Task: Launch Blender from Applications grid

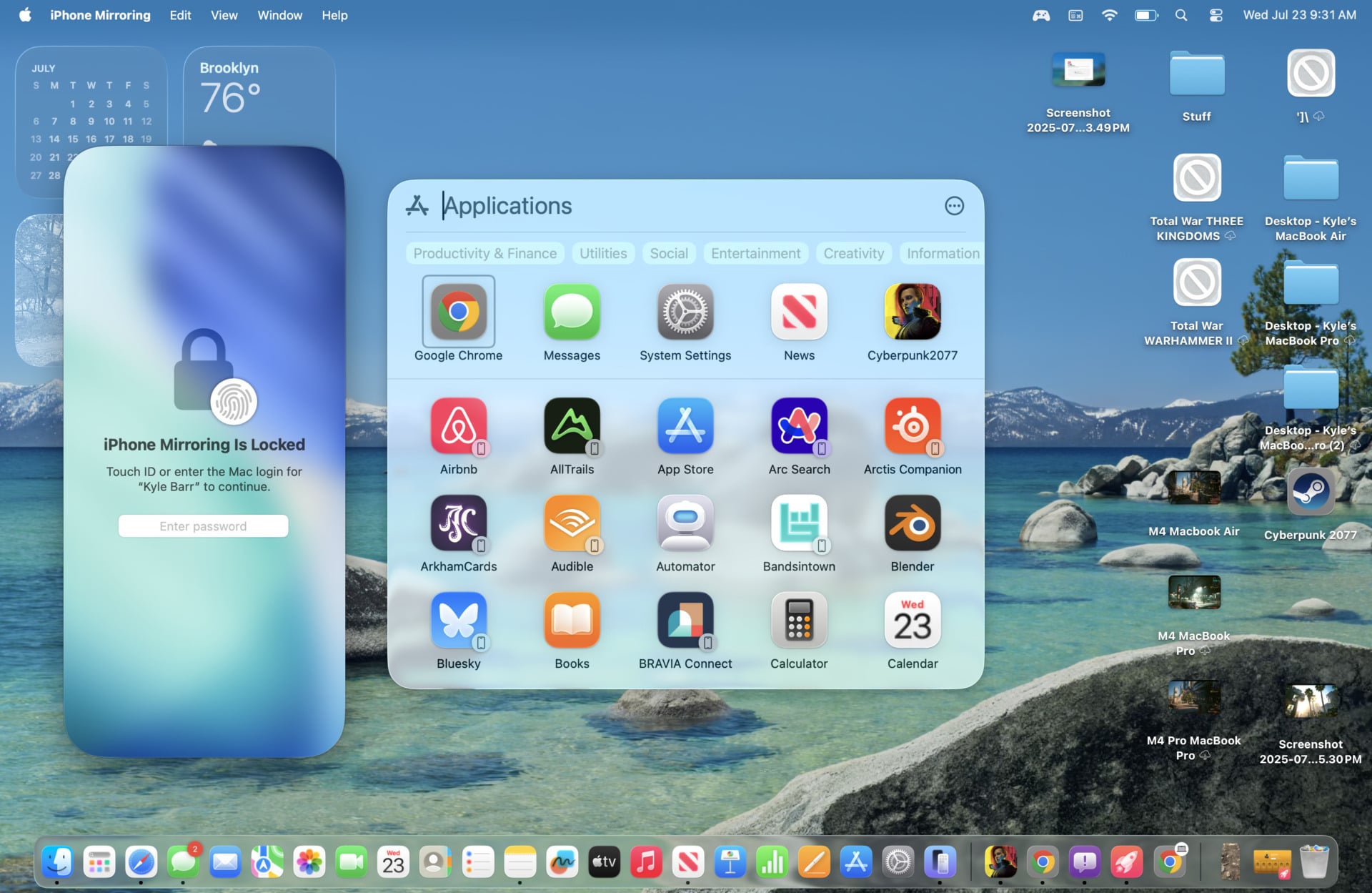Action: (x=913, y=523)
